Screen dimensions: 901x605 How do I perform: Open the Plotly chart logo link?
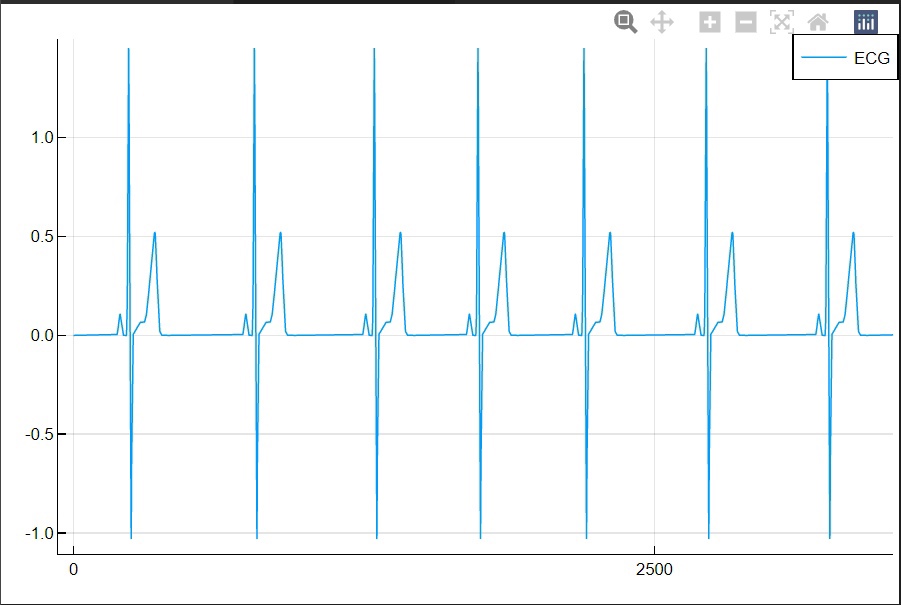point(865,22)
